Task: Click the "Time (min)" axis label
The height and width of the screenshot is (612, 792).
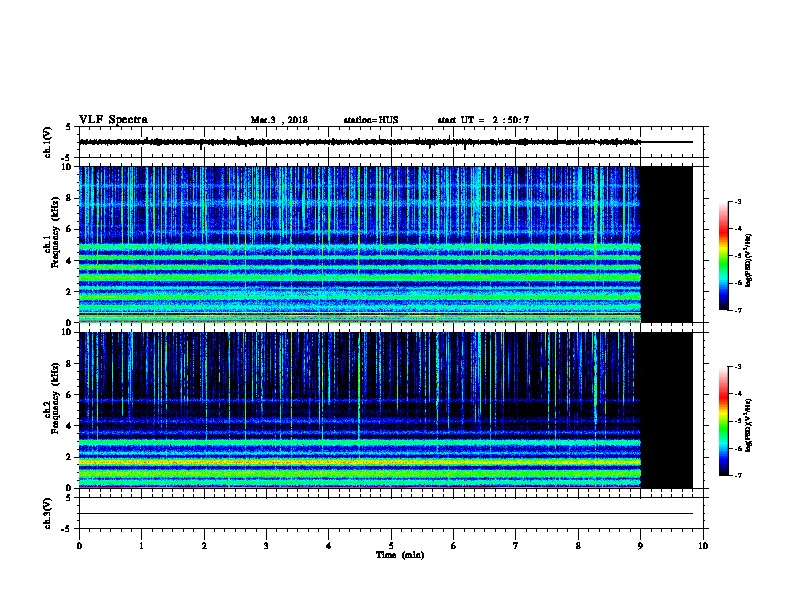Action: 400,555
